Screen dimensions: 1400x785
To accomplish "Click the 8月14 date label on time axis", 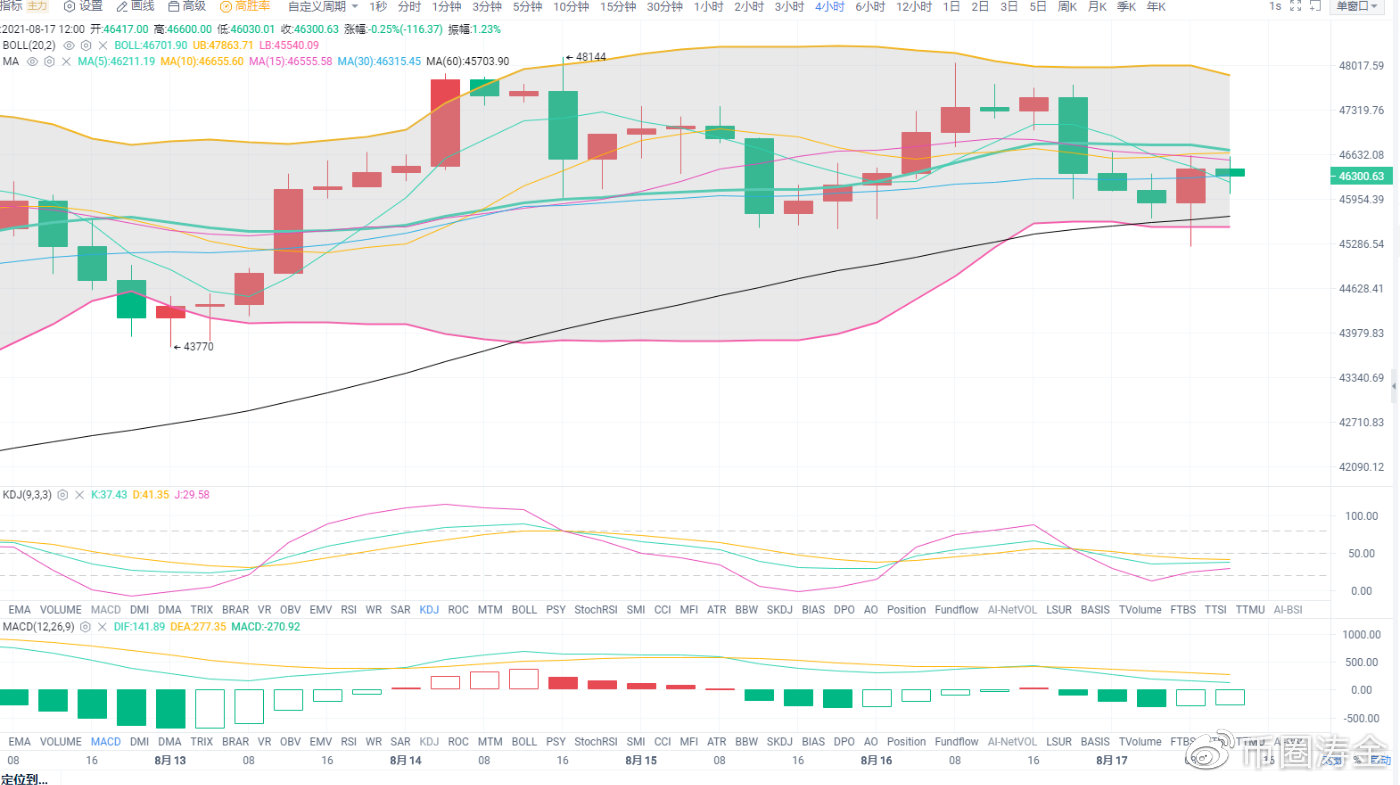I will 405,760.
